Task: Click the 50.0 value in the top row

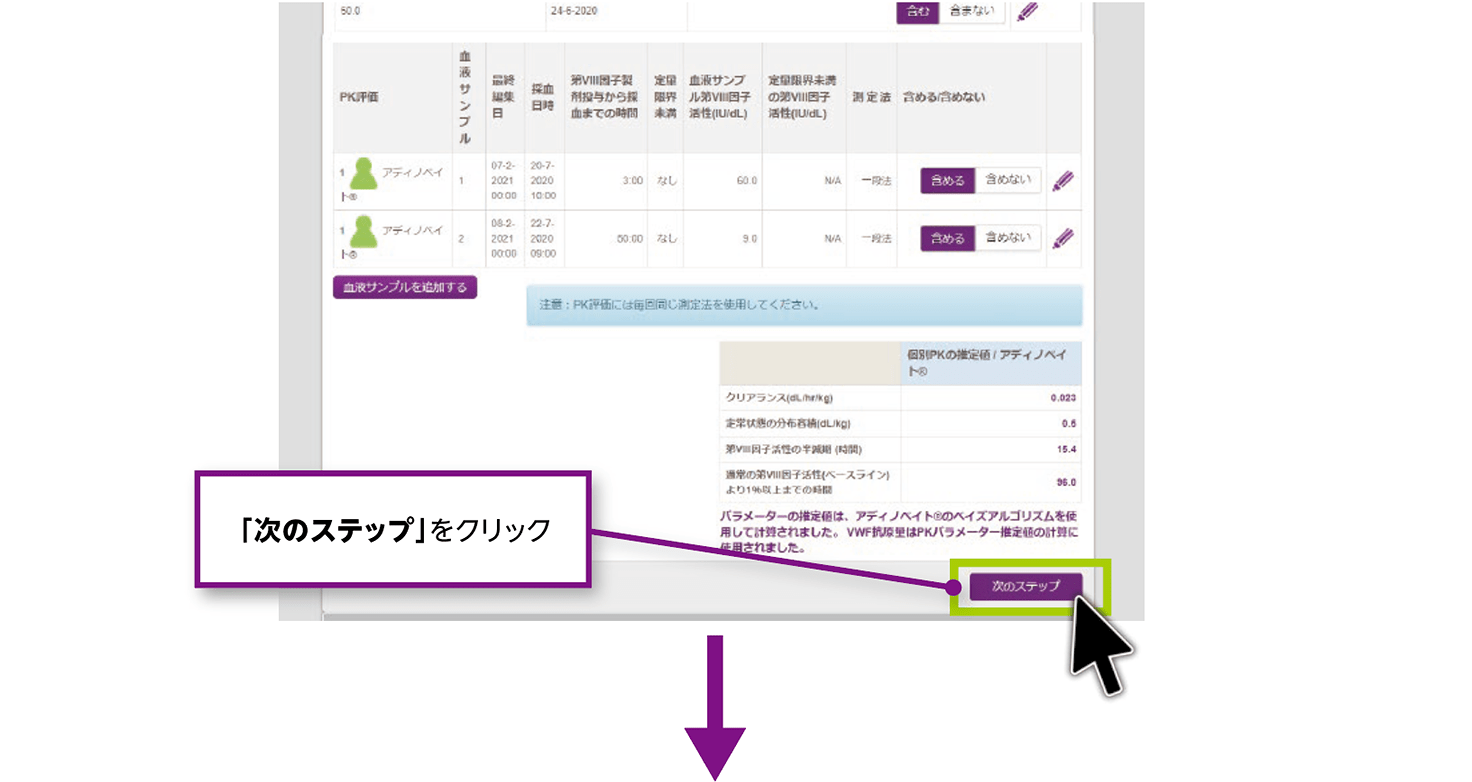Action: point(351,12)
